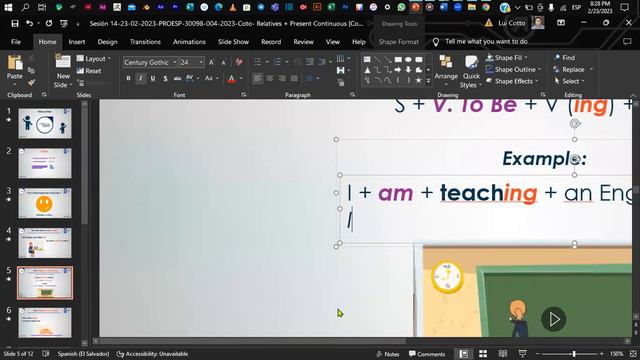Decrease font size with small A icon
The height and width of the screenshot is (360, 640).
(x=223, y=62)
